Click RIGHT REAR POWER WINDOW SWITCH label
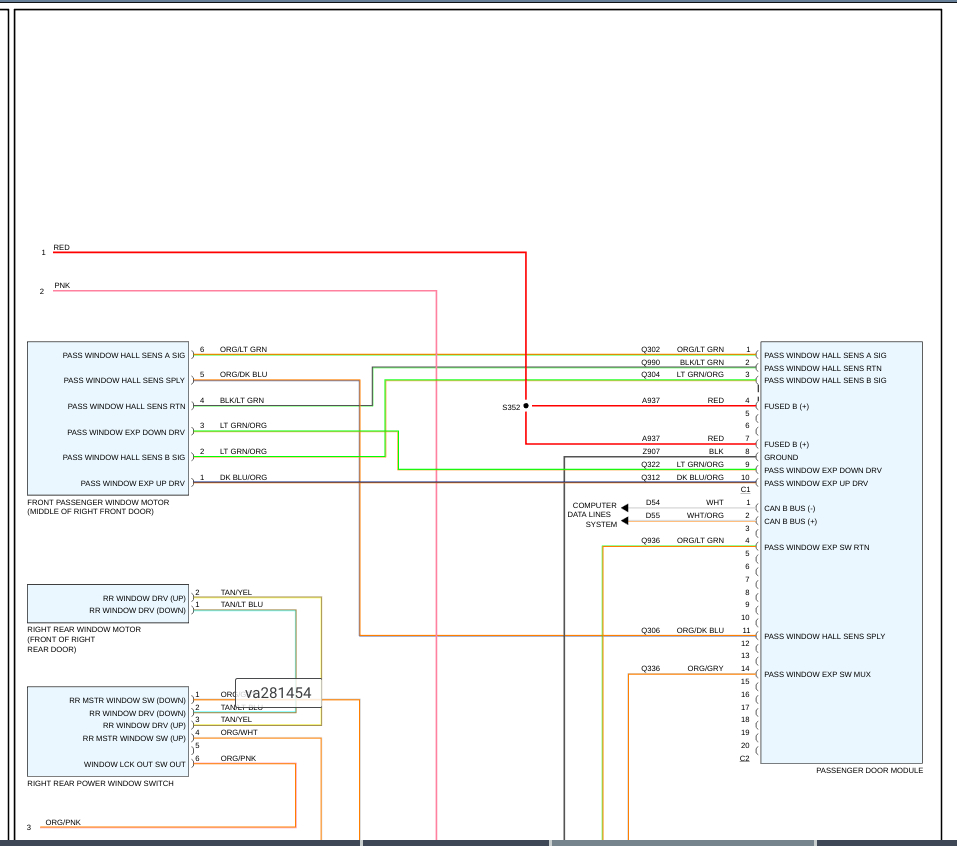This screenshot has width=957, height=846. 100,783
